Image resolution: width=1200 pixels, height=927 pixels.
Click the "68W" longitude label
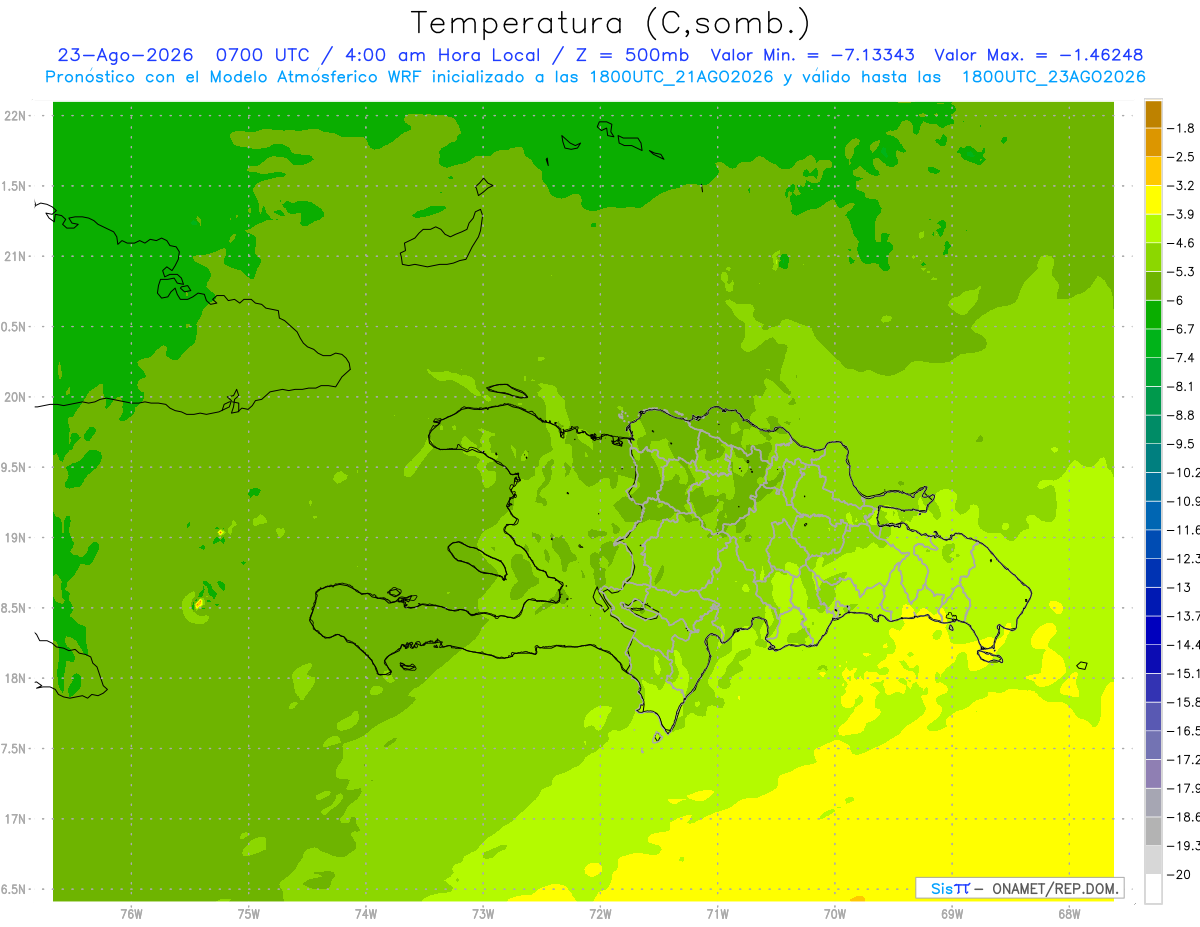(1069, 914)
